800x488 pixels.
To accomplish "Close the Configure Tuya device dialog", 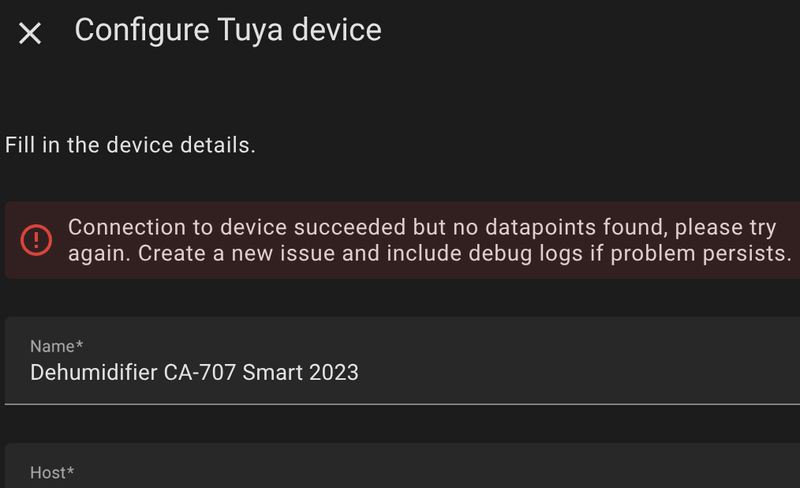I will 30,33.
